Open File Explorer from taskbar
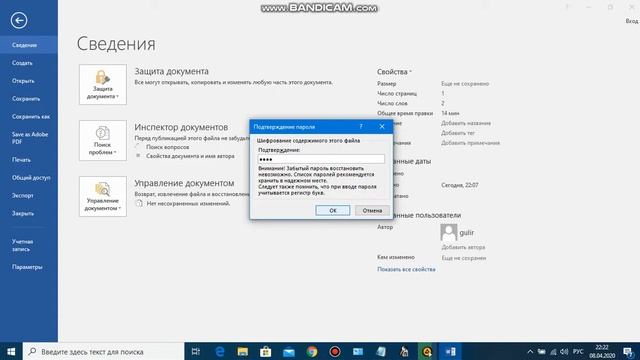The height and width of the screenshot is (360, 640). [x=243, y=351]
